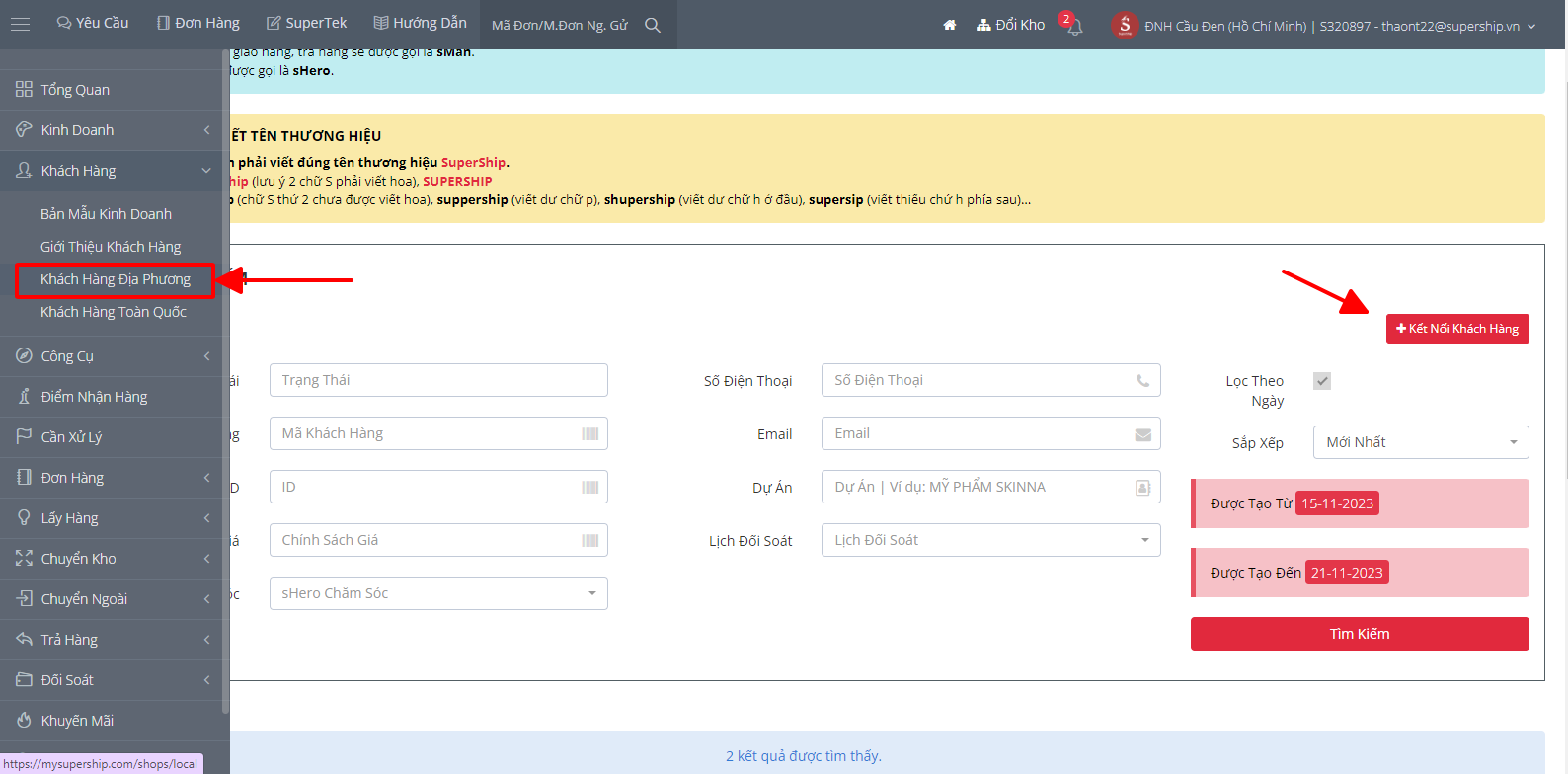Viewport: 1568px width, 774px height.
Task: Click the Tìm Kiếm search button
Action: click(x=1360, y=634)
